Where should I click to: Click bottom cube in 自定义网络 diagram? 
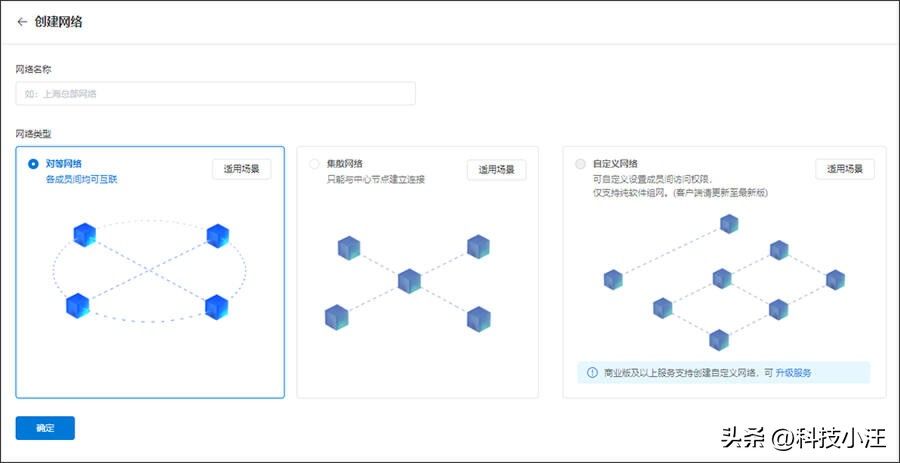click(x=719, y=340)
